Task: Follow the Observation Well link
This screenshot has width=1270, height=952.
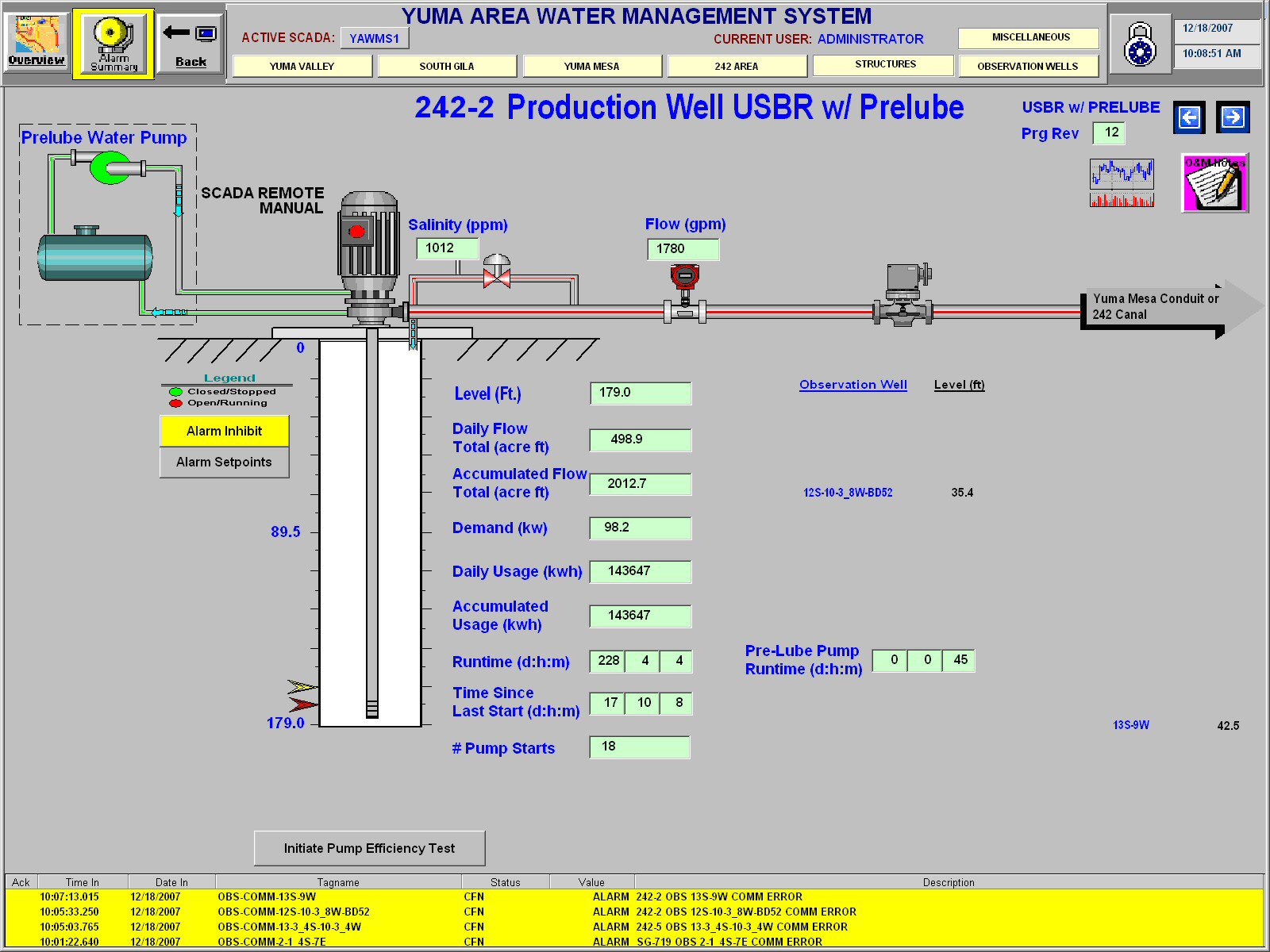Action: click(852, 385)
